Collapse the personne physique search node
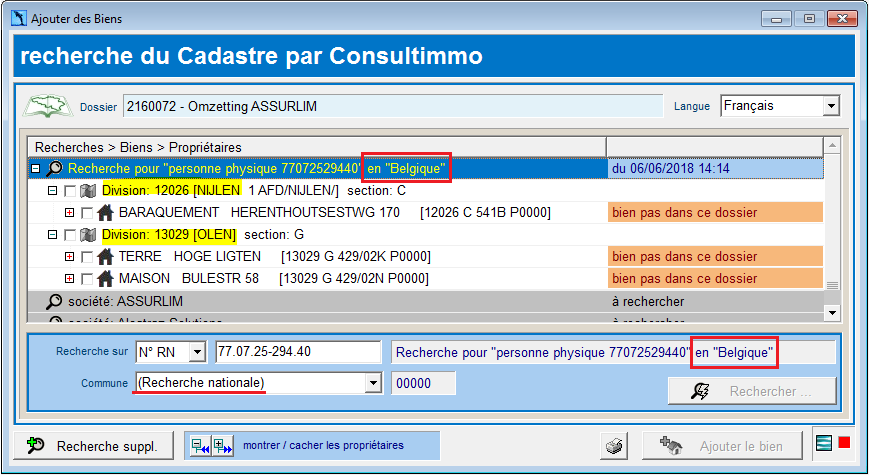The width and height of the screenshot is (869, 475). click(35, 168)
